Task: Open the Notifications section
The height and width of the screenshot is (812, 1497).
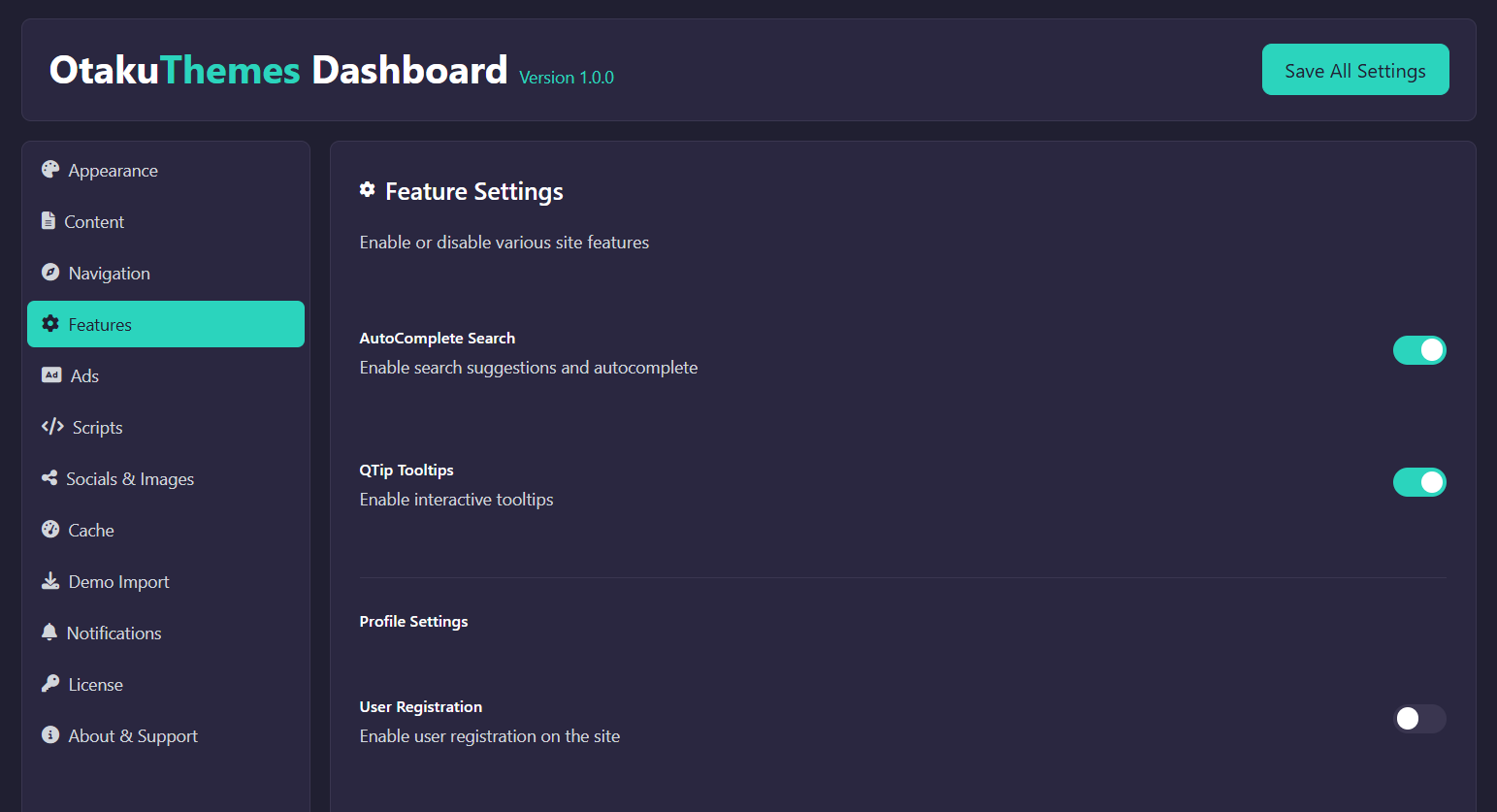Action: (114, 633)
